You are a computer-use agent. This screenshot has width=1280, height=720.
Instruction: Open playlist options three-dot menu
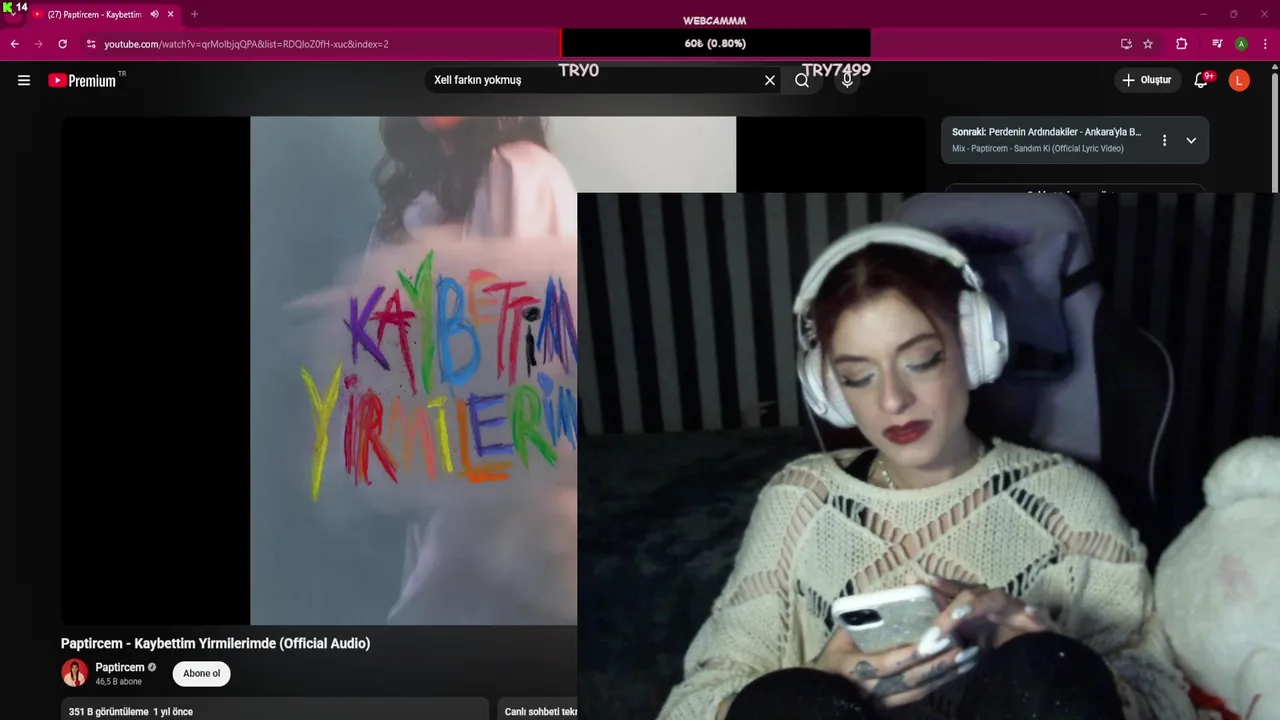point(1164,140)
